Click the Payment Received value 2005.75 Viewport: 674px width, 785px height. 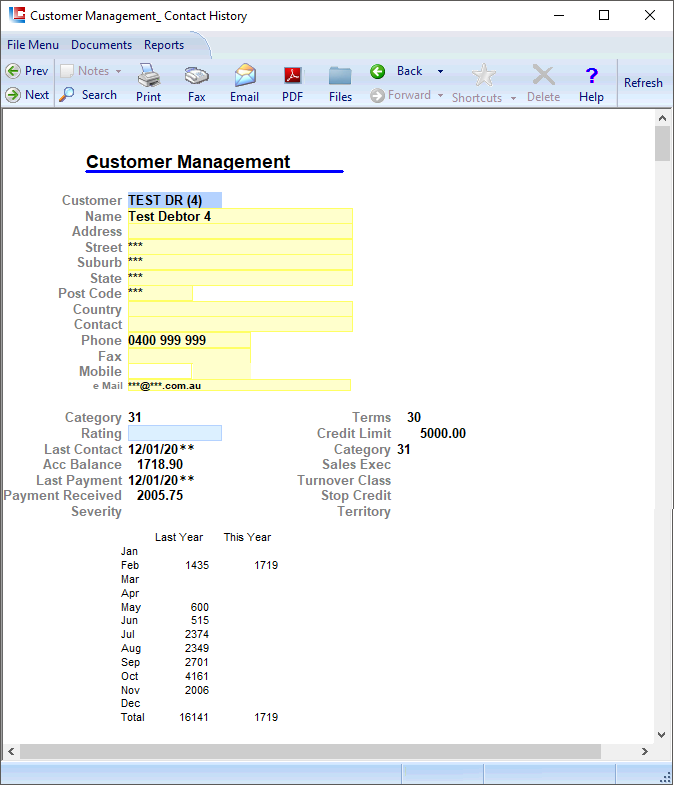[x=160, y=495]
